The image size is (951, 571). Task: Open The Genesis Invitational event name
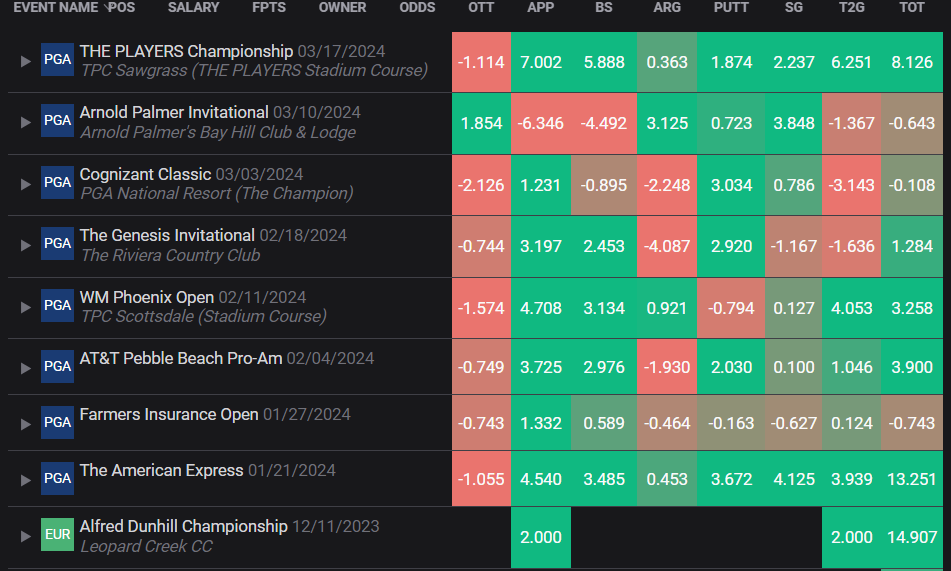point(167,235)
